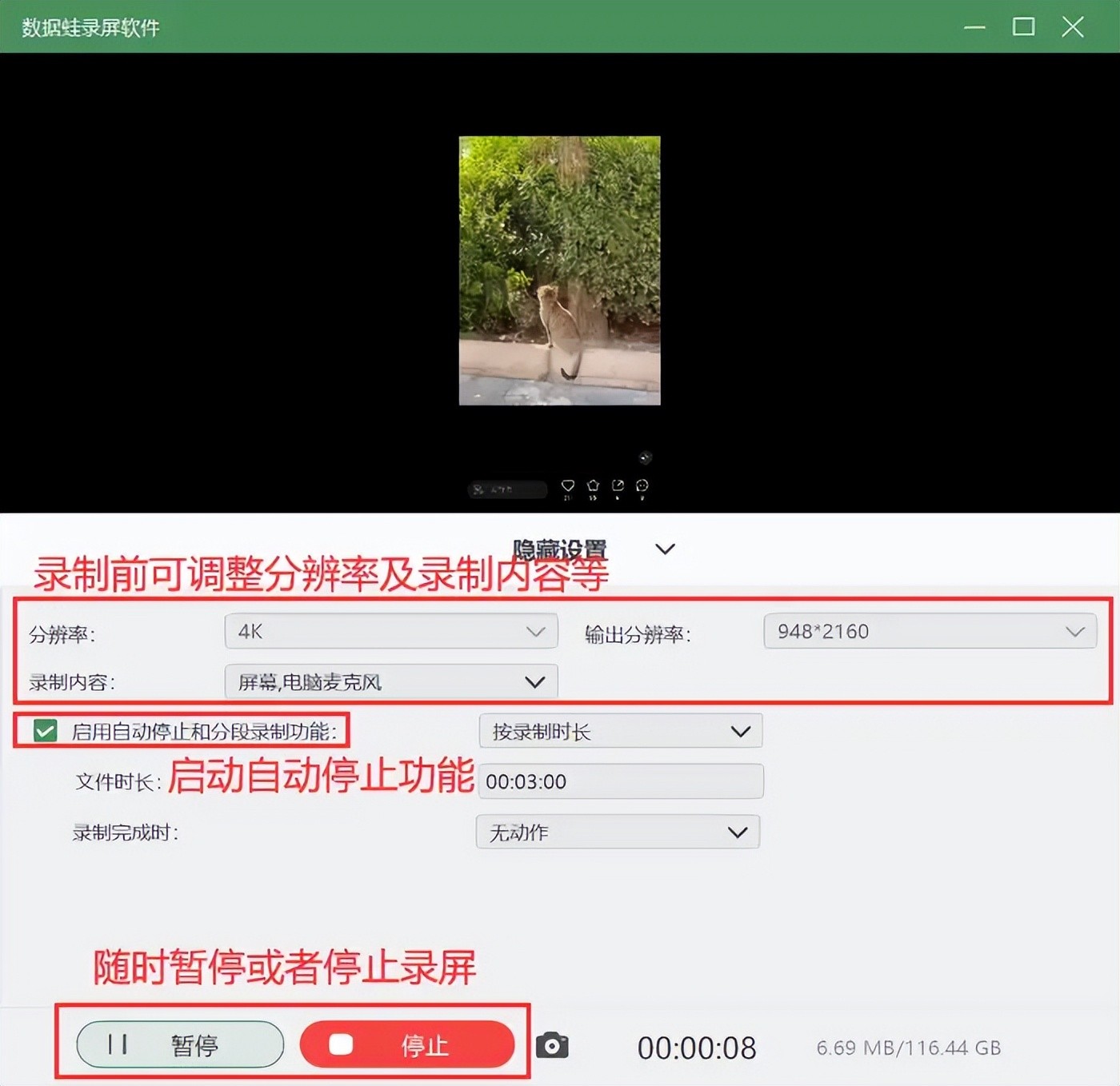Click the small round icon above the comment bubble
Viewport: 1120px width, 1086px height.
[x=645, y=457]
